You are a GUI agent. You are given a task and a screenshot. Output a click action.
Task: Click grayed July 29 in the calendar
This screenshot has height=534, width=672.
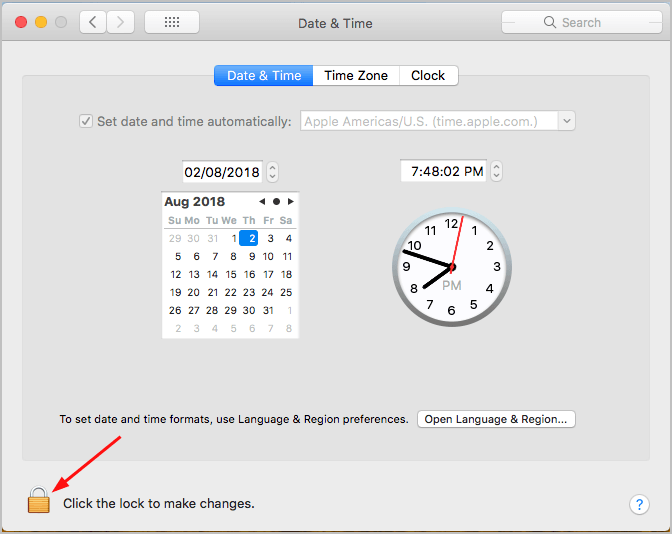(x=175, y=238)
